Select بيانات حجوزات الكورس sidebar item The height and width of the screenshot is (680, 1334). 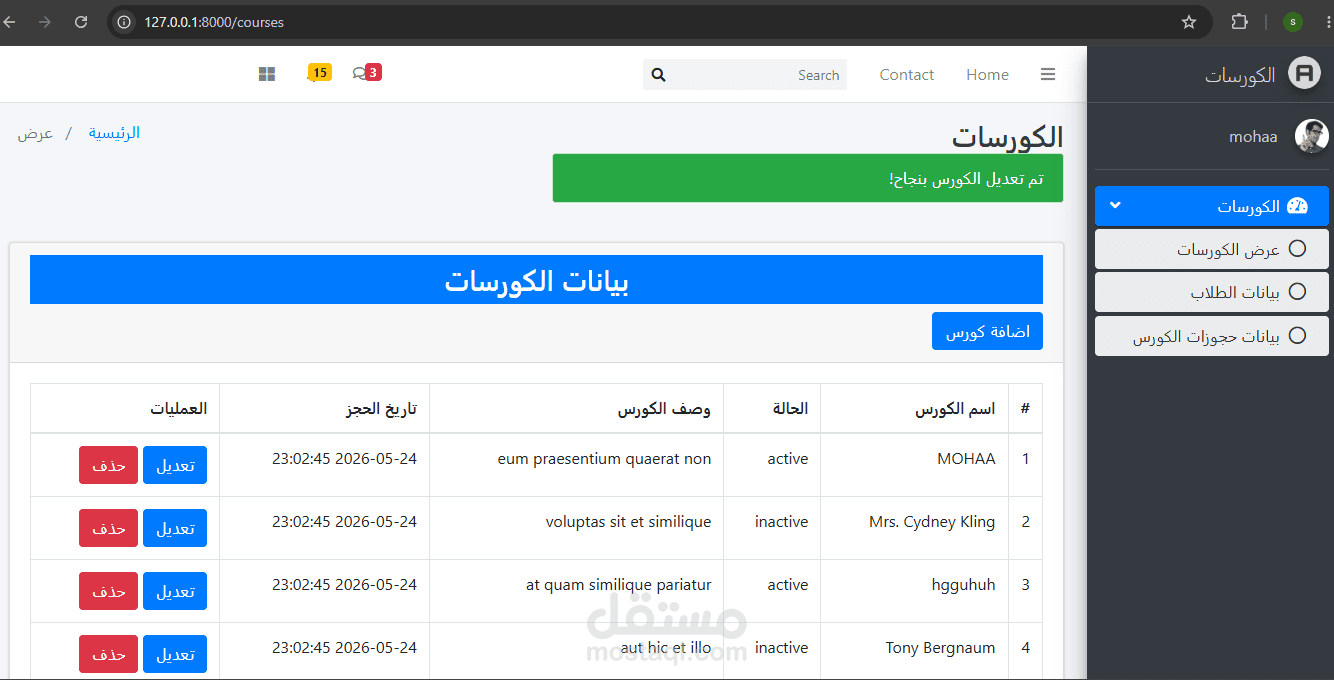(x=1212, y=336)
